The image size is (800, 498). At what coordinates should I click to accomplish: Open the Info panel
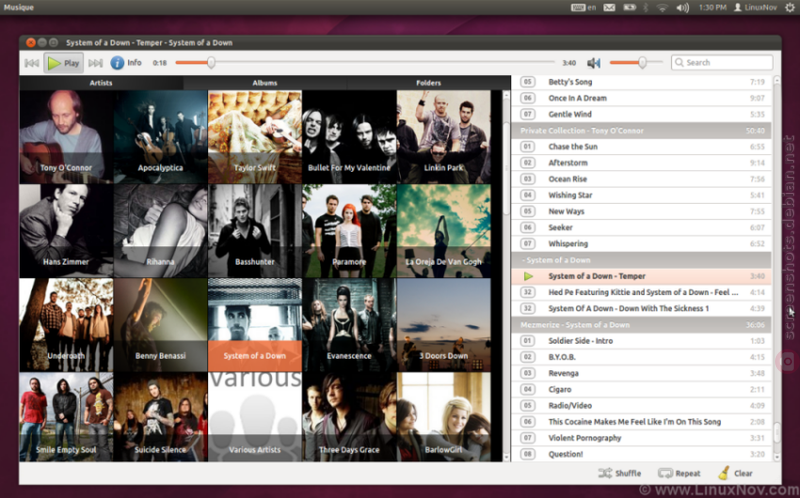tap(126, 63)
